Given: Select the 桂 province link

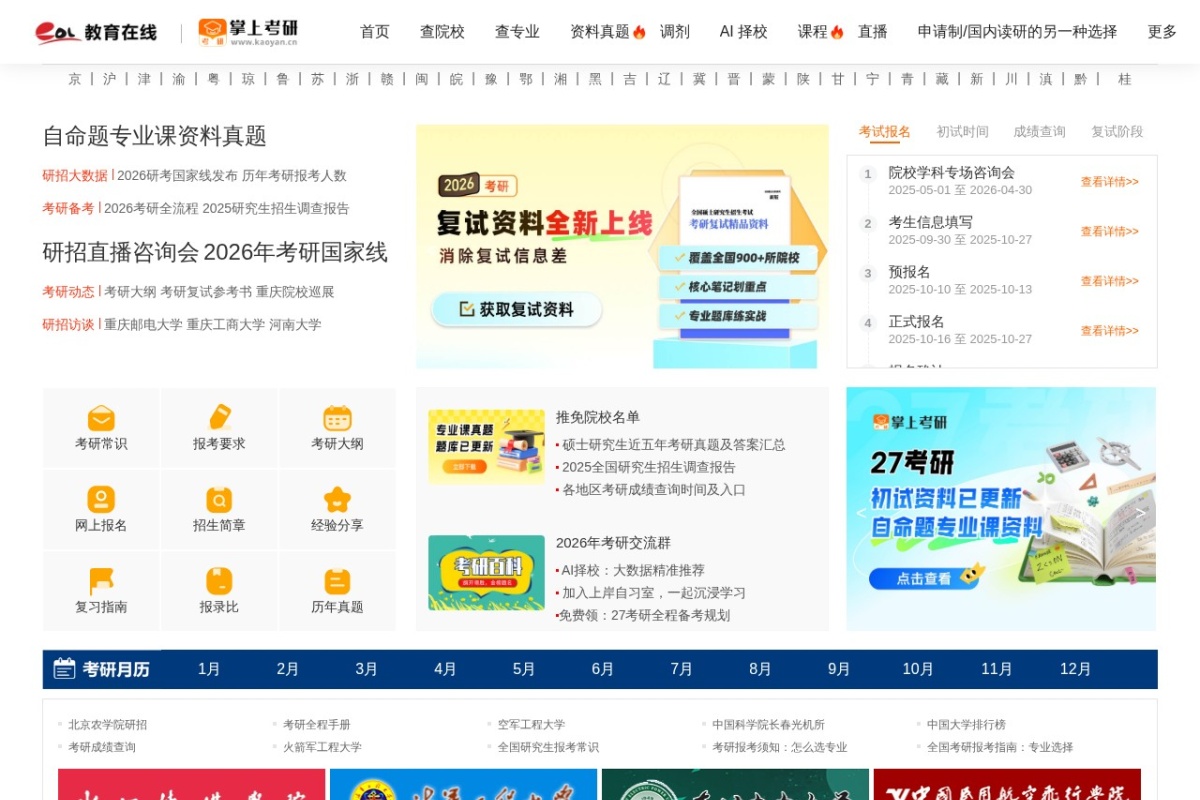Looking at the screenshot, I should tap(1125, 79).
